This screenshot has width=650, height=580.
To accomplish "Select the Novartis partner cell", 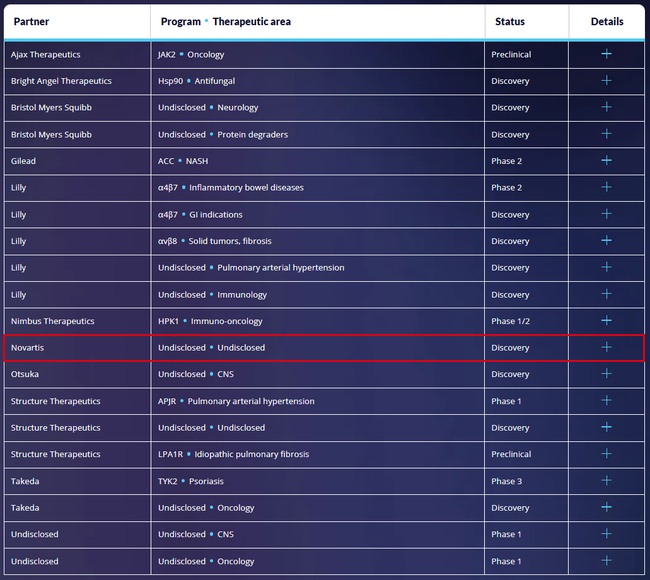I will pyautogui.click(x=78, y=347).
